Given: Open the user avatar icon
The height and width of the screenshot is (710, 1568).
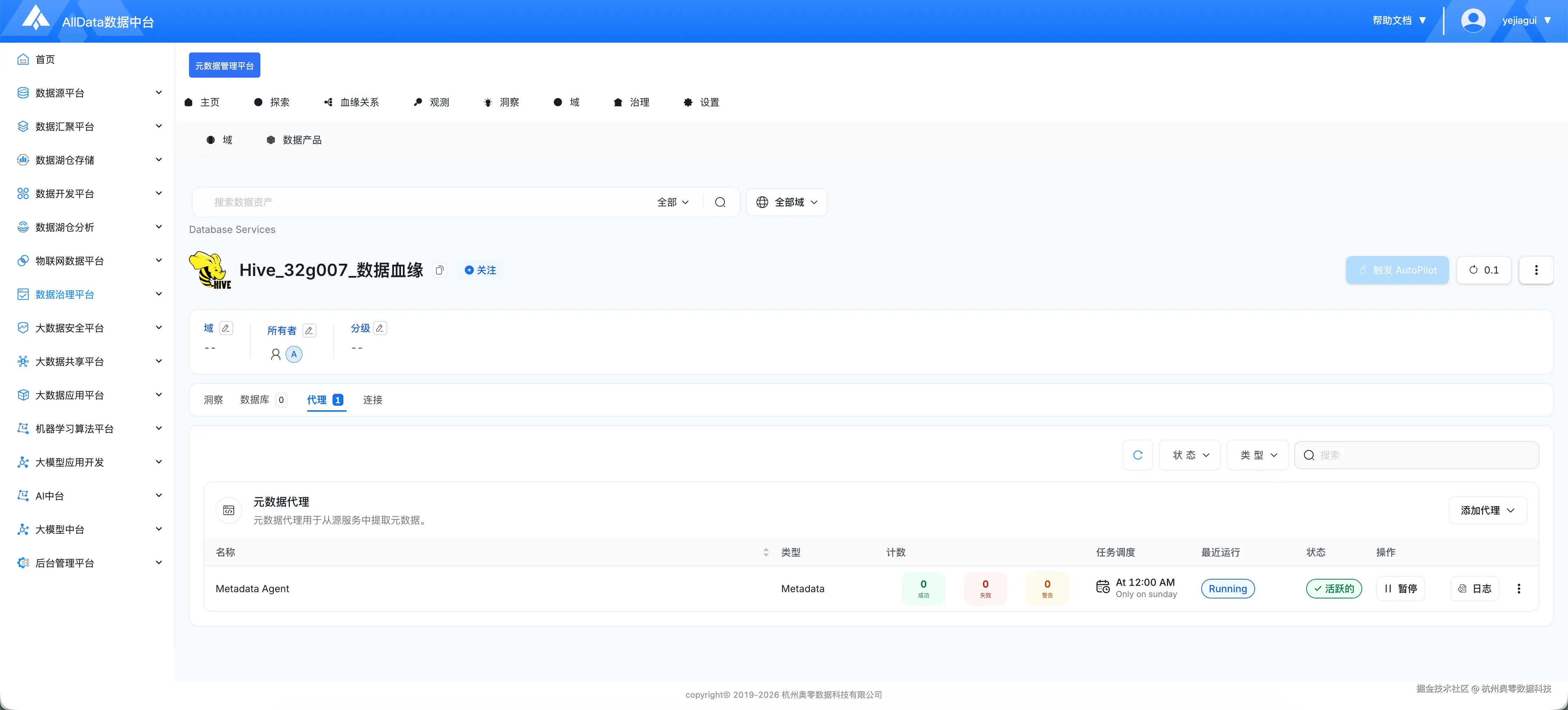Looking at the screenshot, I should coord(1473,21).
